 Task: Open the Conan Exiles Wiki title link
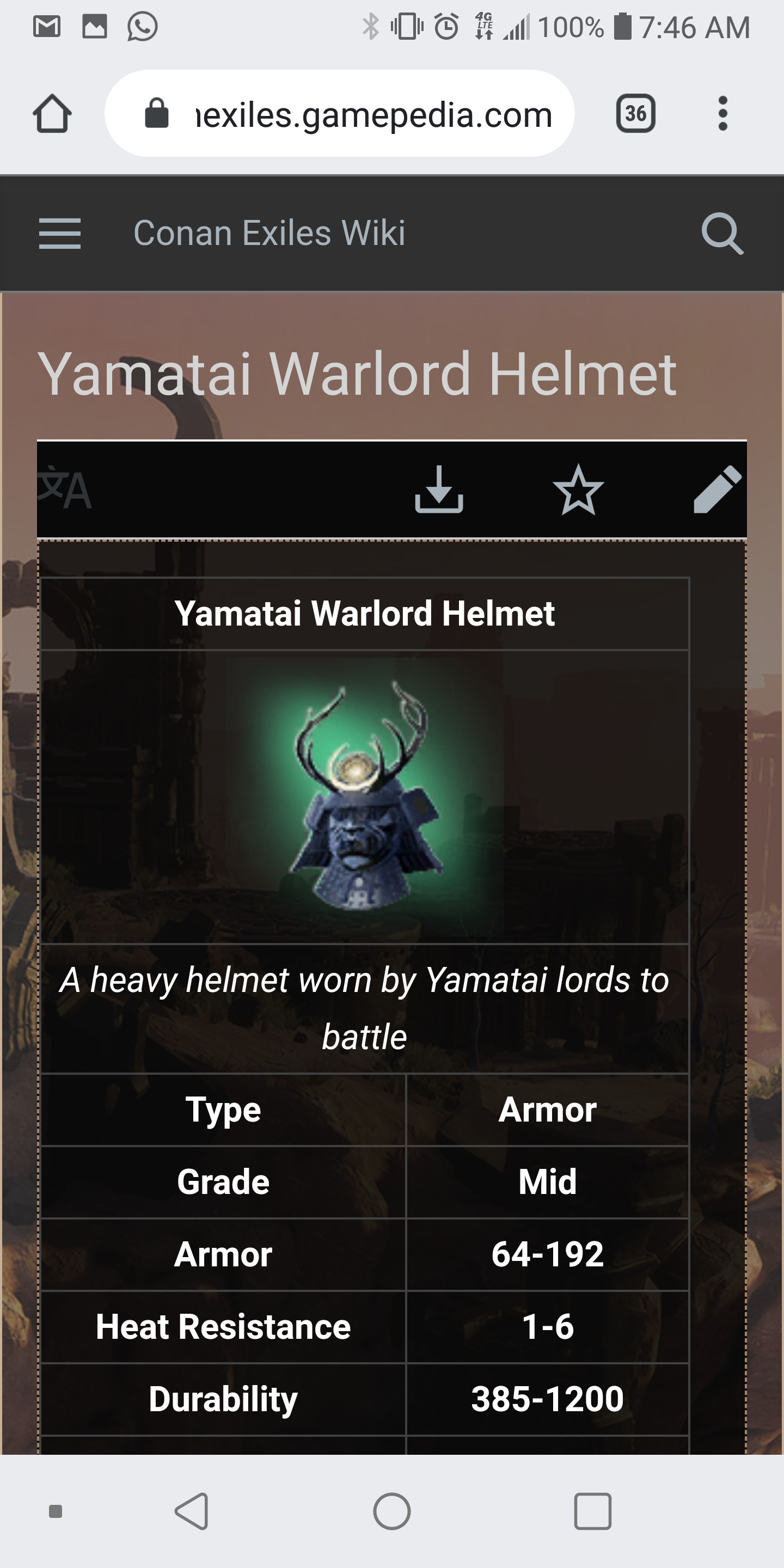coord(269,233)
